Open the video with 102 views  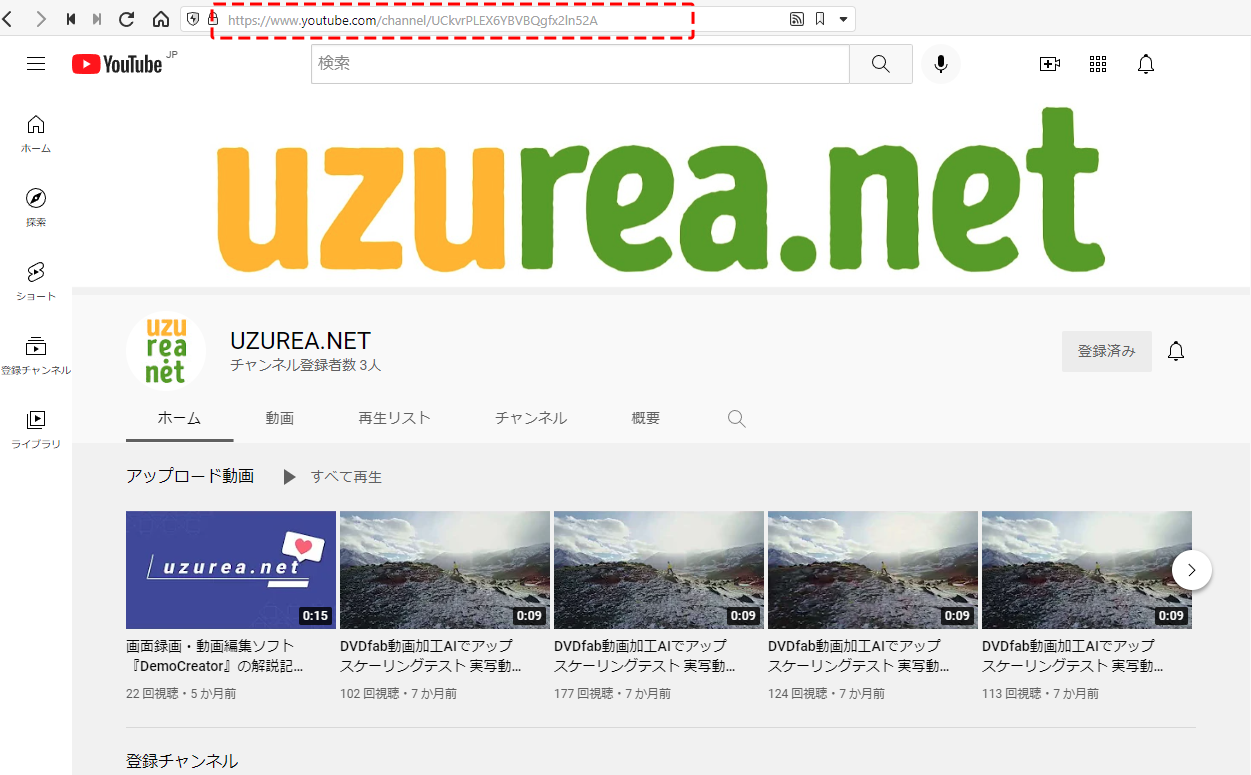point(445,570)
